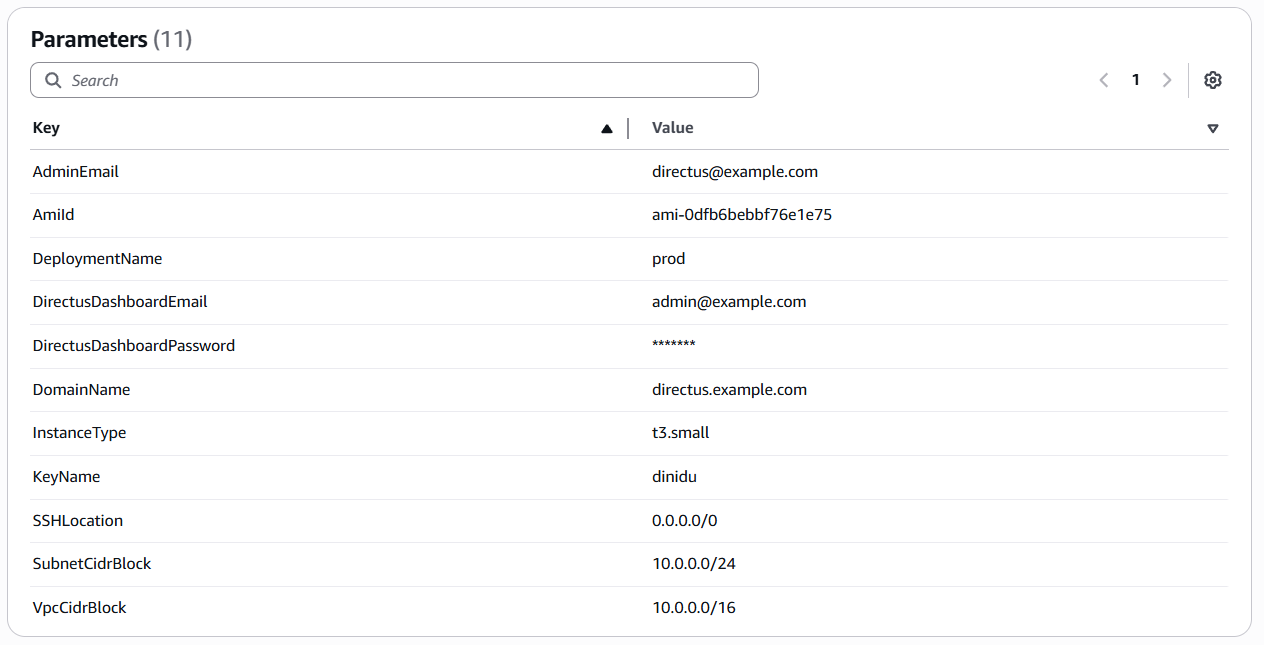Sort by Value column arrow
The height and width of the screenshot is (645, 1264).
click(x=1213, y=128)
